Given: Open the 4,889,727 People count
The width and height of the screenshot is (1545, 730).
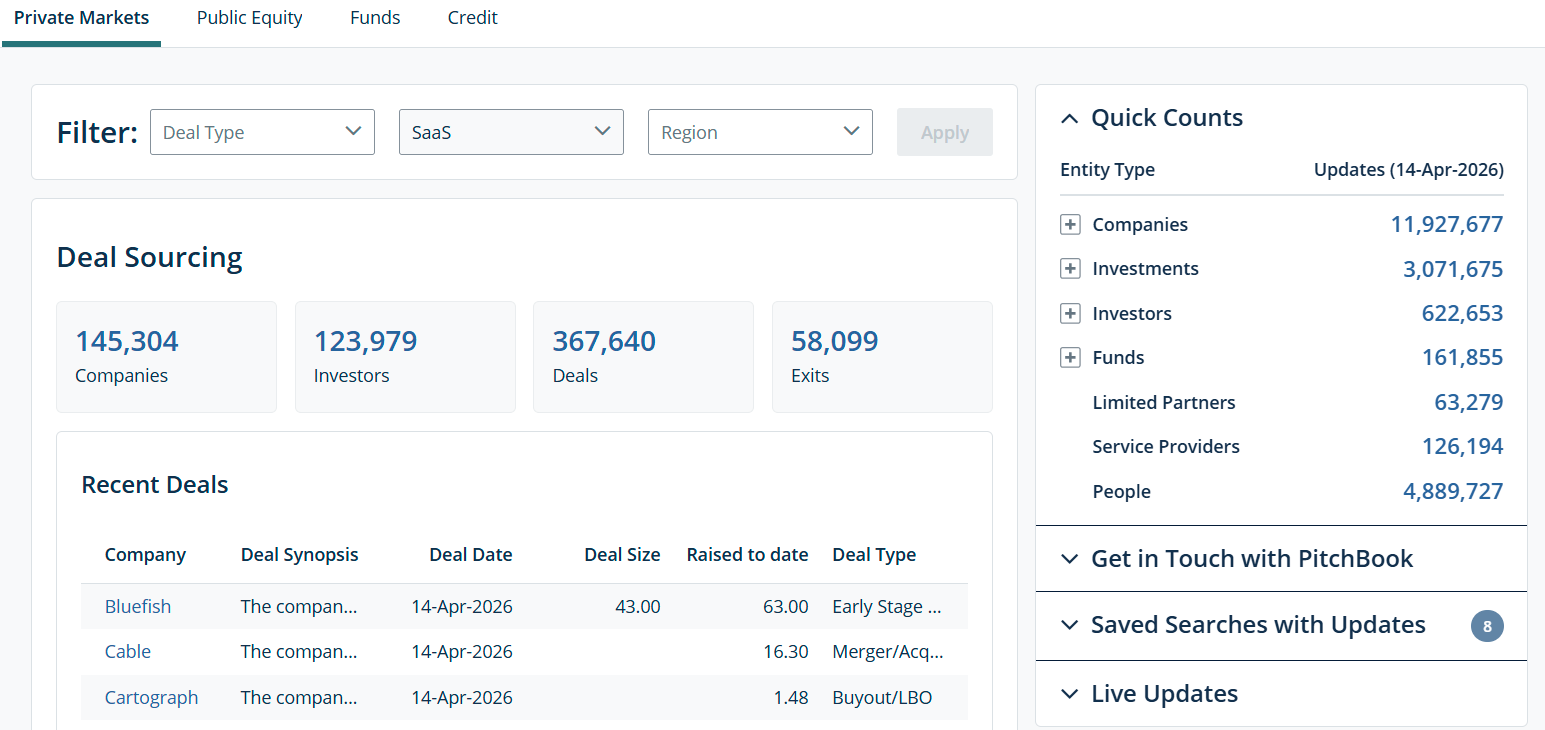Looking at the screenshot, I should pos(1453,491).
